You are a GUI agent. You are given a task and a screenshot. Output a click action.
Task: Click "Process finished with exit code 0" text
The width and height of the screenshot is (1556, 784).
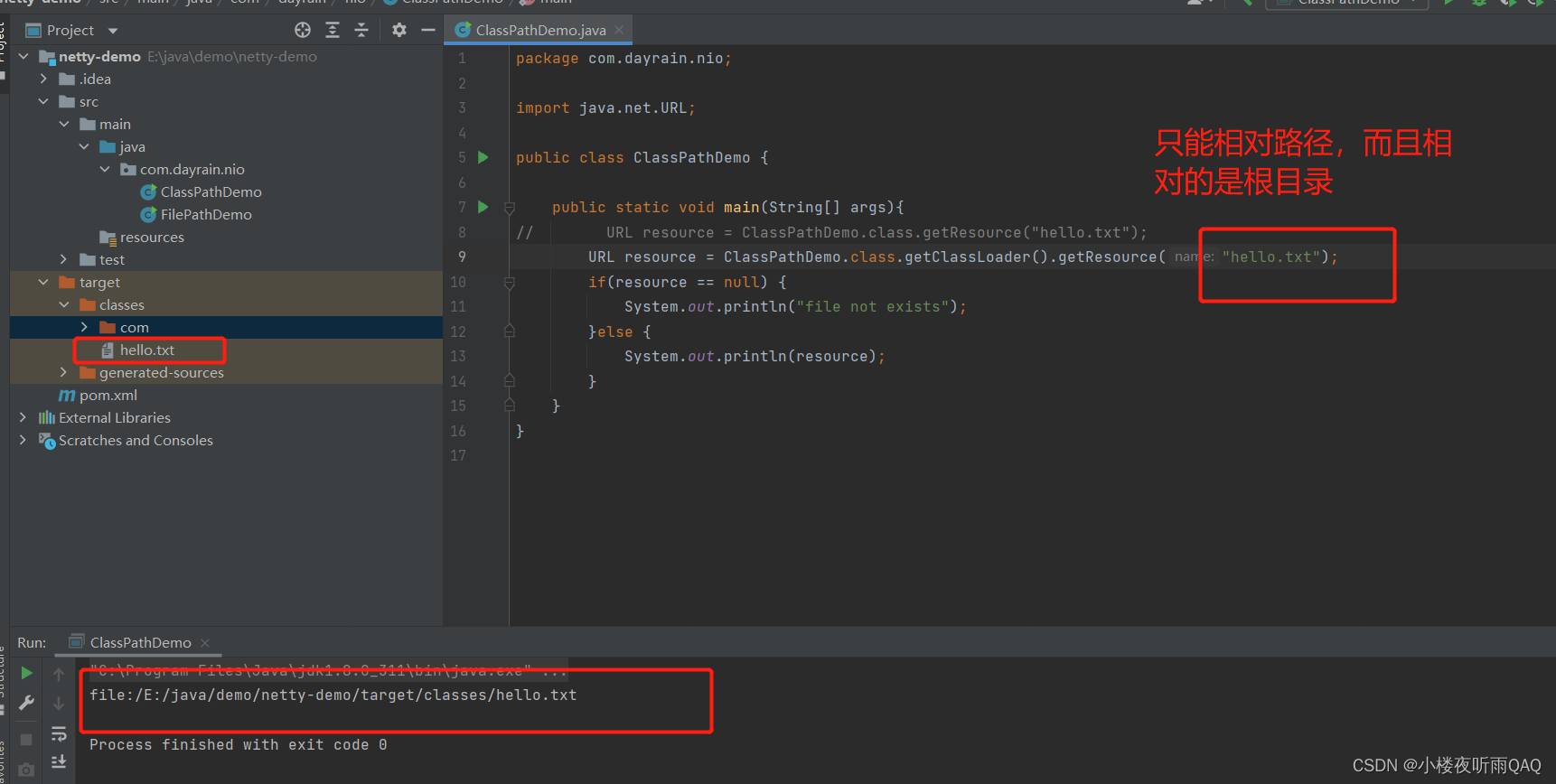point(239,744)
